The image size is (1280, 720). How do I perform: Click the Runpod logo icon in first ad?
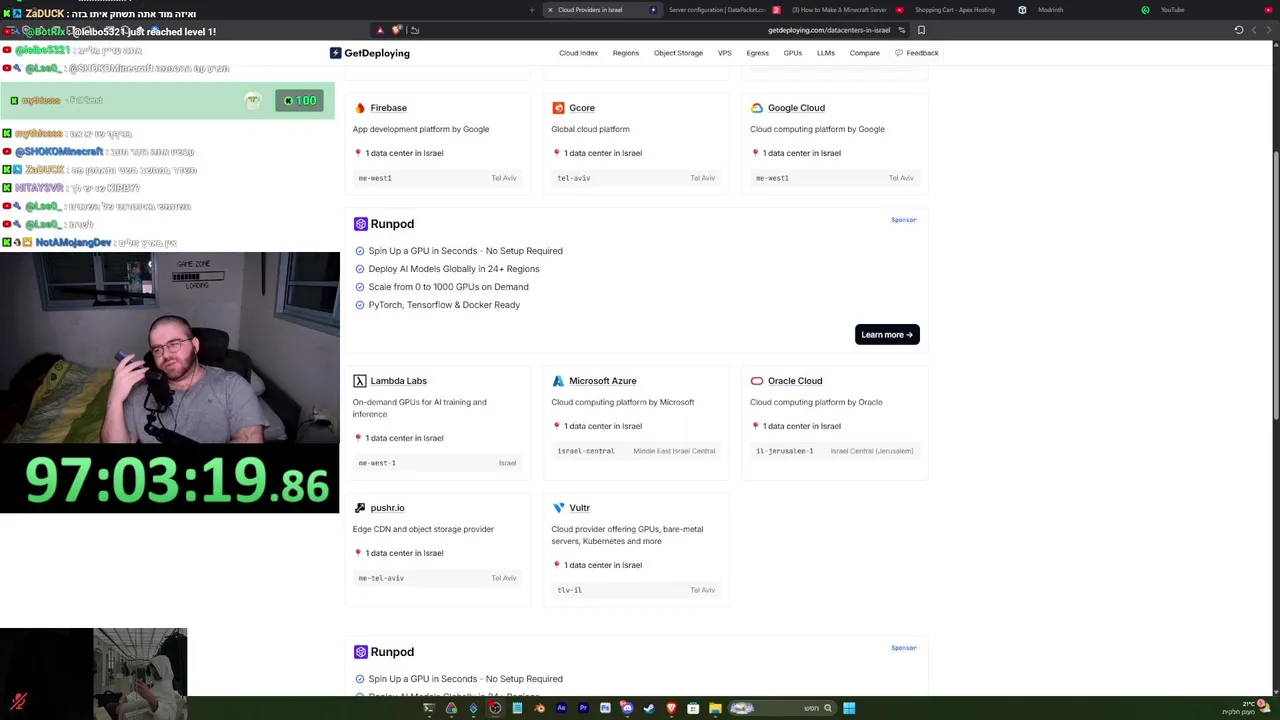(361, 224)
